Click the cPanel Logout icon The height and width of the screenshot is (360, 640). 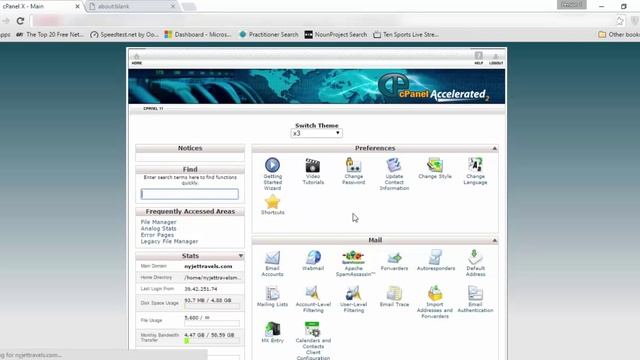click(x=496, y=58)
